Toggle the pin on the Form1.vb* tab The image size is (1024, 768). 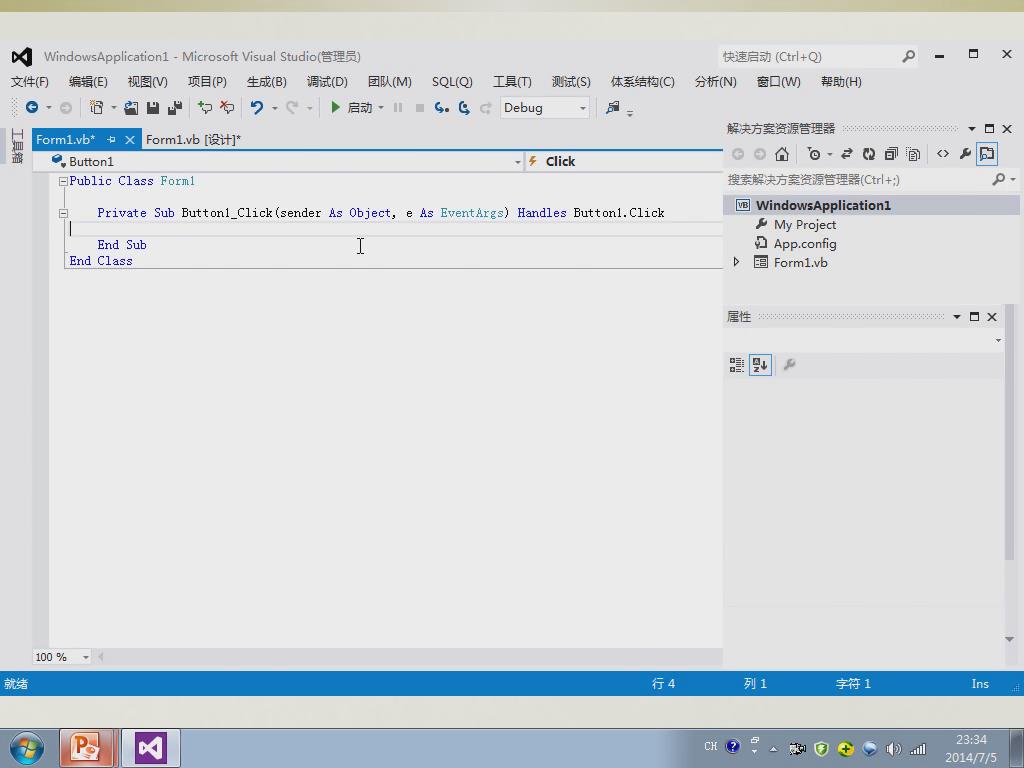tap(111, 140)
